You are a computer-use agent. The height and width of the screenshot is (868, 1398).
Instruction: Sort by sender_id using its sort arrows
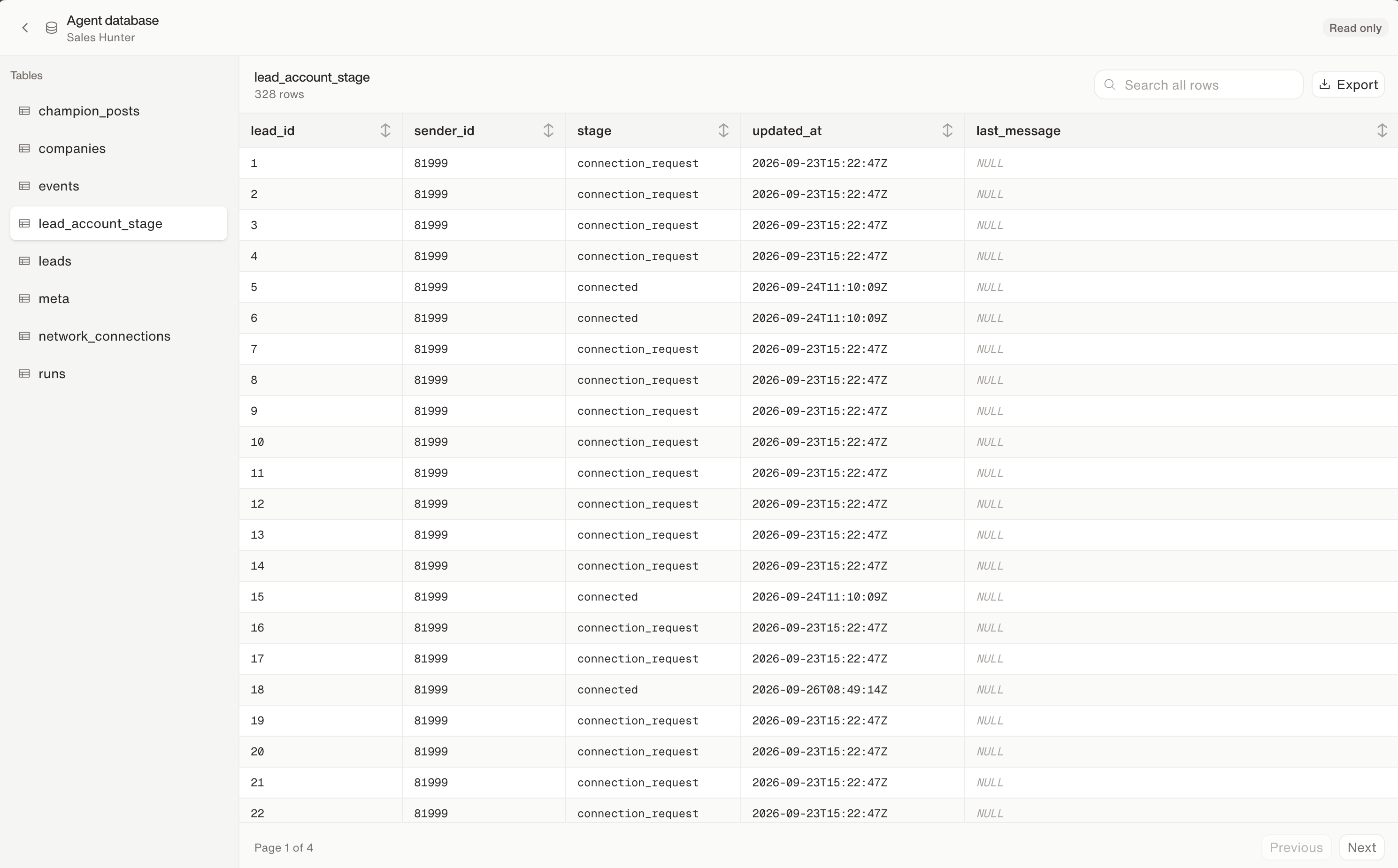coord(548,130)
